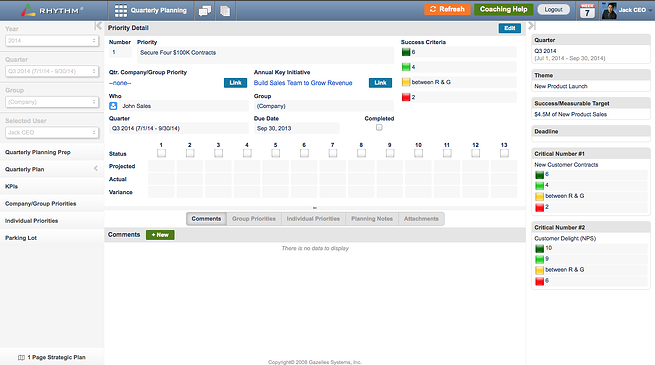655x365 pixels.
Task: Click red Critical Number #1 flag
Action: [539, 208]
